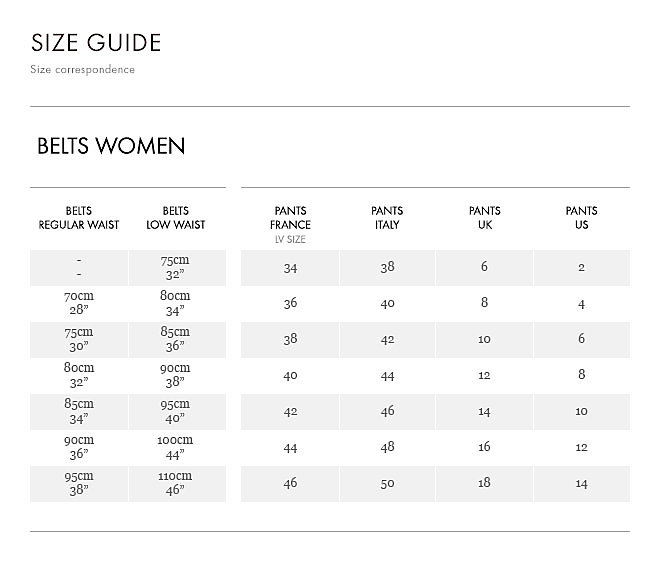This screenshot has width=660, height=588.
Task: Click the Italy size 40 cell
Action: [387, 304]
